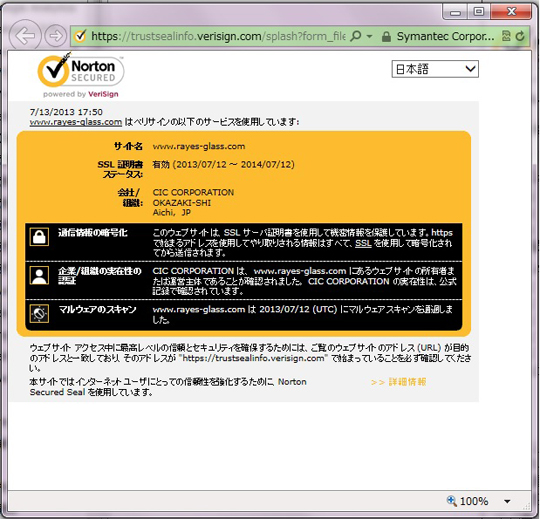540x519 pixels.
Task: Click the browser Back arrow button
Action: 25,35
